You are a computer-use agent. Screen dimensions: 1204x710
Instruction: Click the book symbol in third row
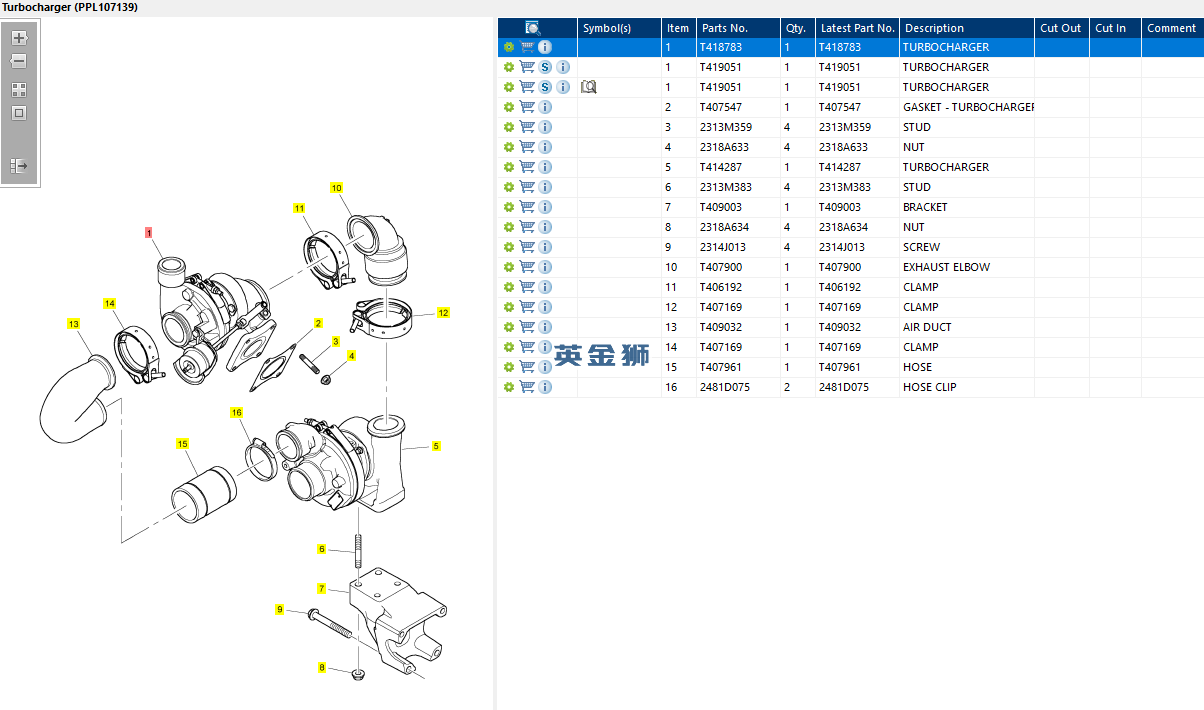pos(589,87)
